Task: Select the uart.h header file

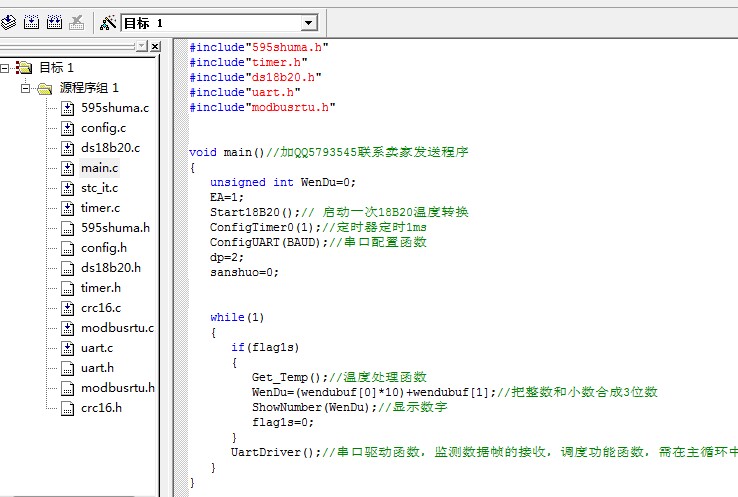Action: [x=97, y=368]
